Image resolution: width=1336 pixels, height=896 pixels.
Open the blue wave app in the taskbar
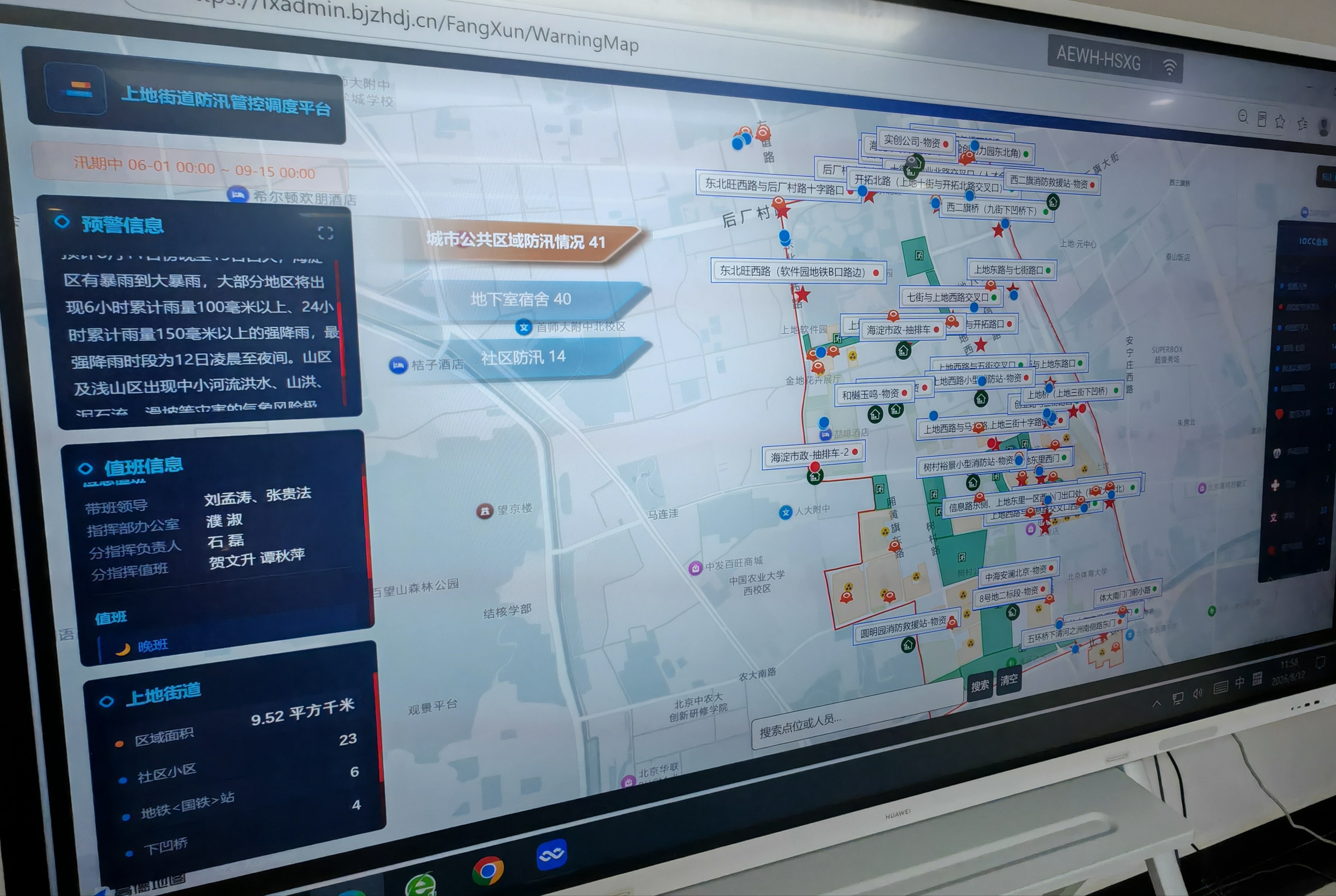click(x=551, y=855)
